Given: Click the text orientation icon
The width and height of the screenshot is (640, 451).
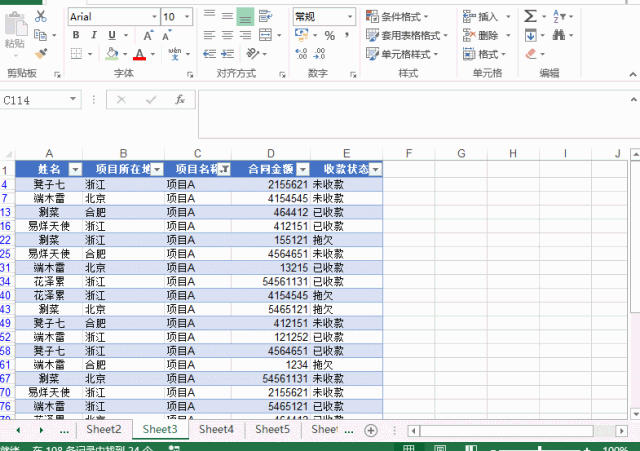Looking at the screenshot, I should (x=252, y=53).
